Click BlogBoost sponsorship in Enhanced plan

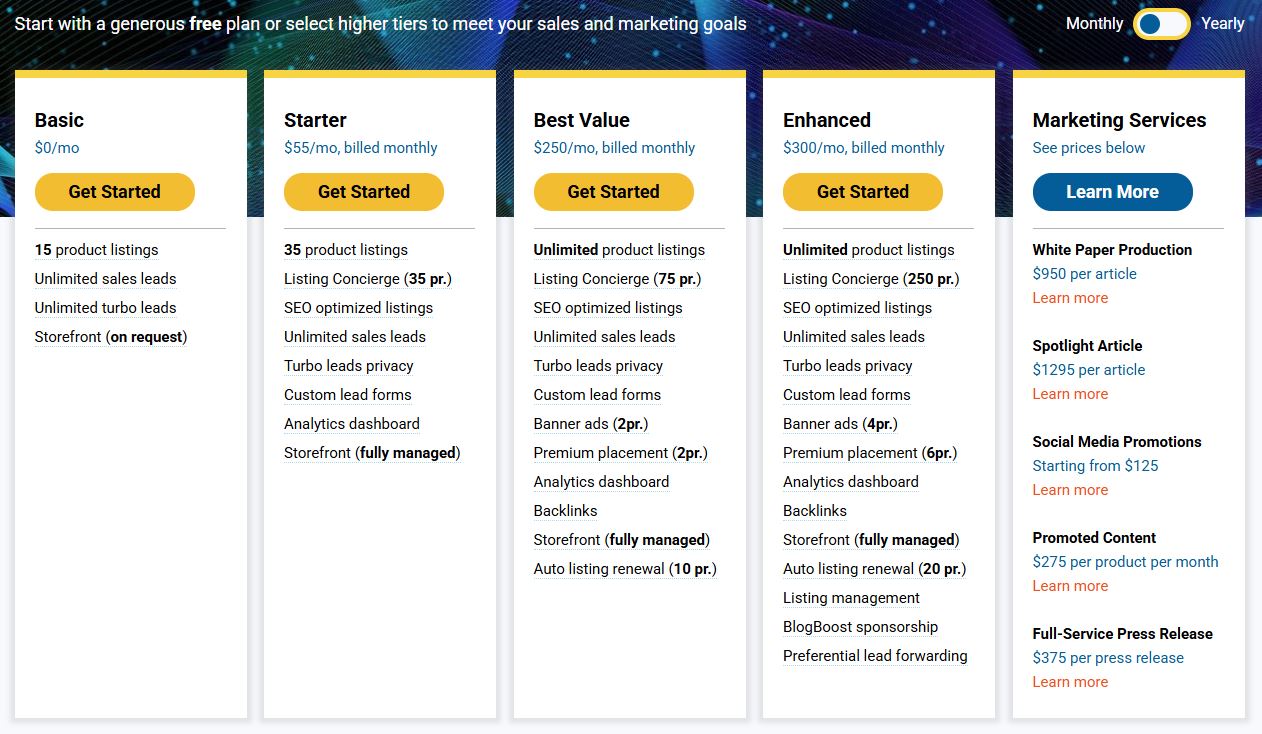861,627
